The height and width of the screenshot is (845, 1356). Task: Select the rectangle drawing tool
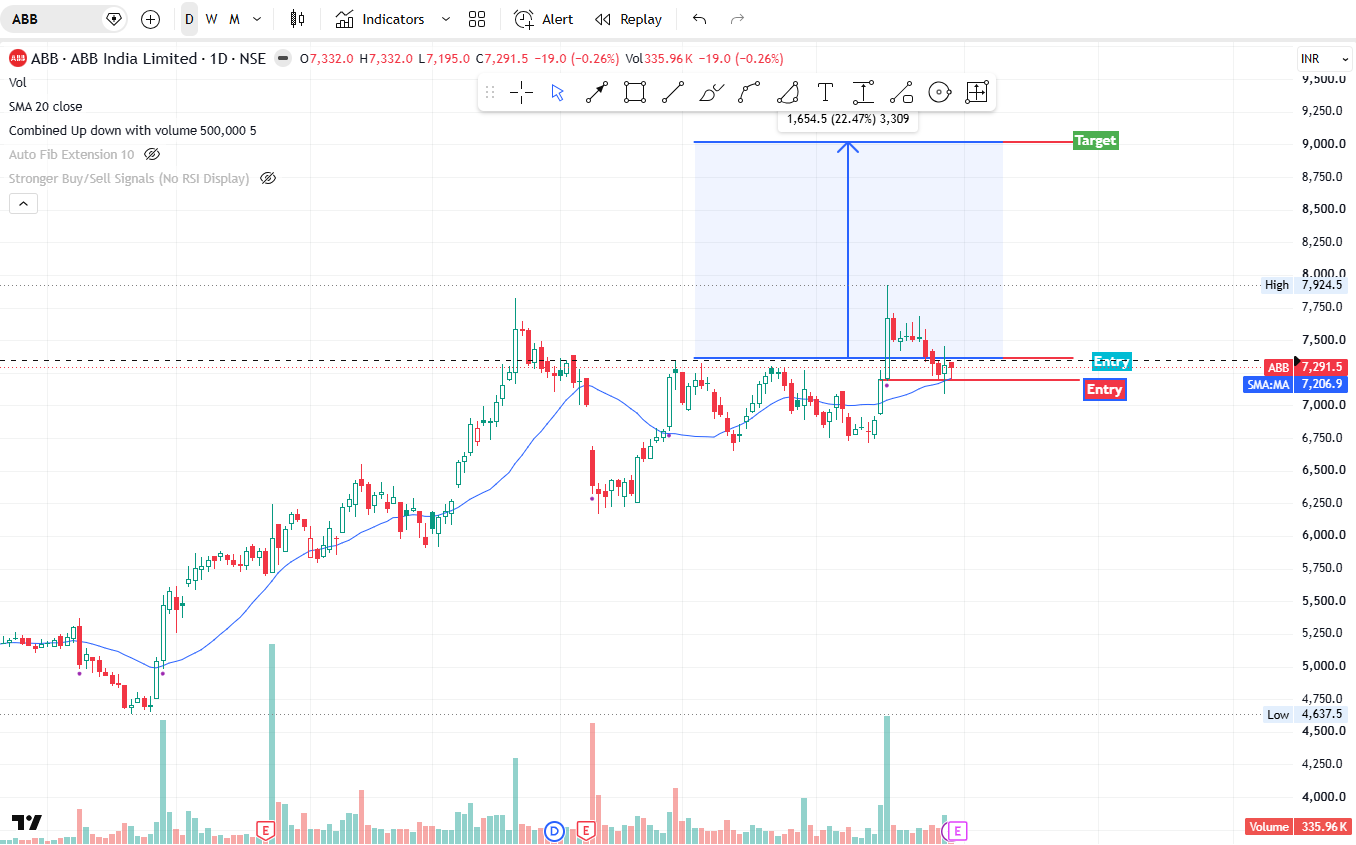click(x=634, y=93)
